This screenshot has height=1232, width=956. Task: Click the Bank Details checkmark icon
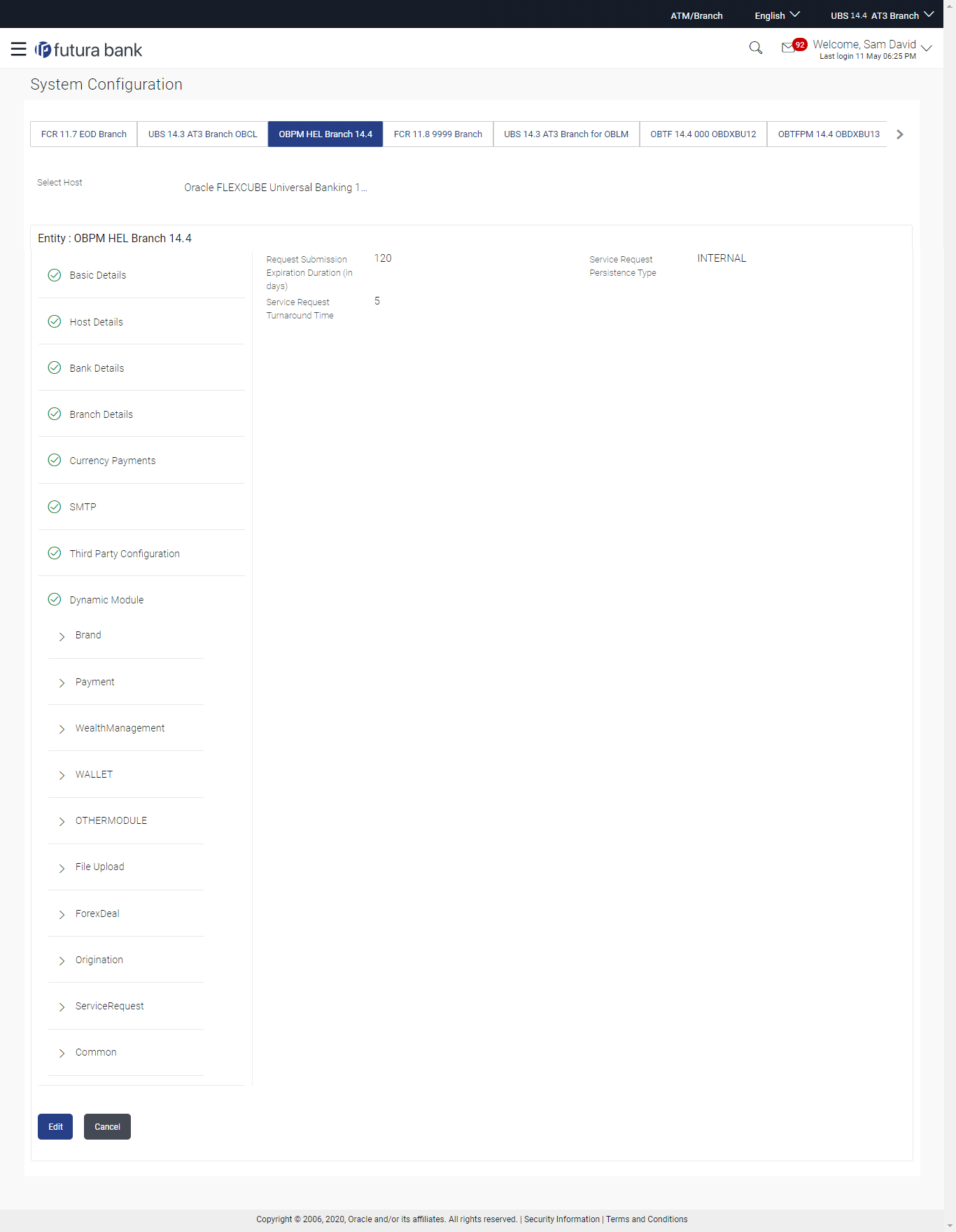pos(55,367)
